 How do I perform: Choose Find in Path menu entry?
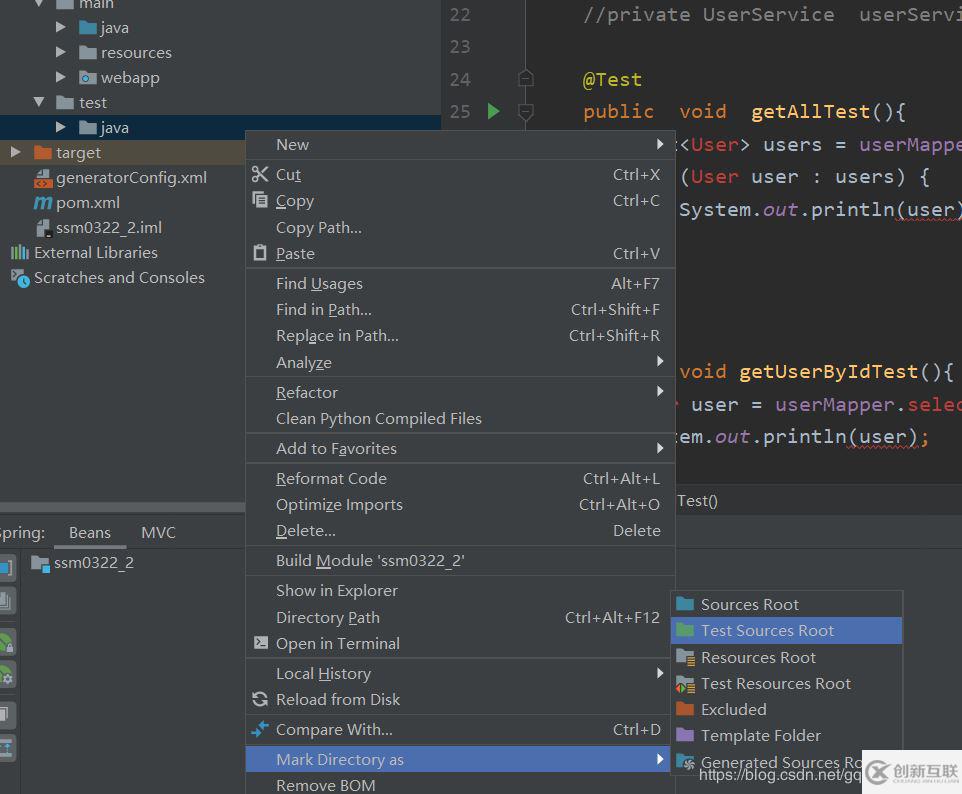click(x=460, y=310)
